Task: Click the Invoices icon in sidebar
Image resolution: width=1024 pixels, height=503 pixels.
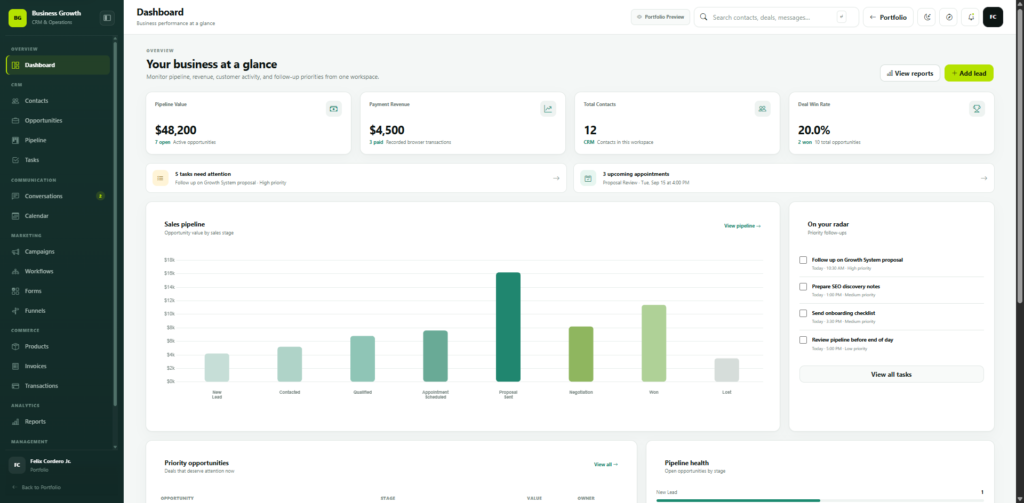Action: point(16,366)
